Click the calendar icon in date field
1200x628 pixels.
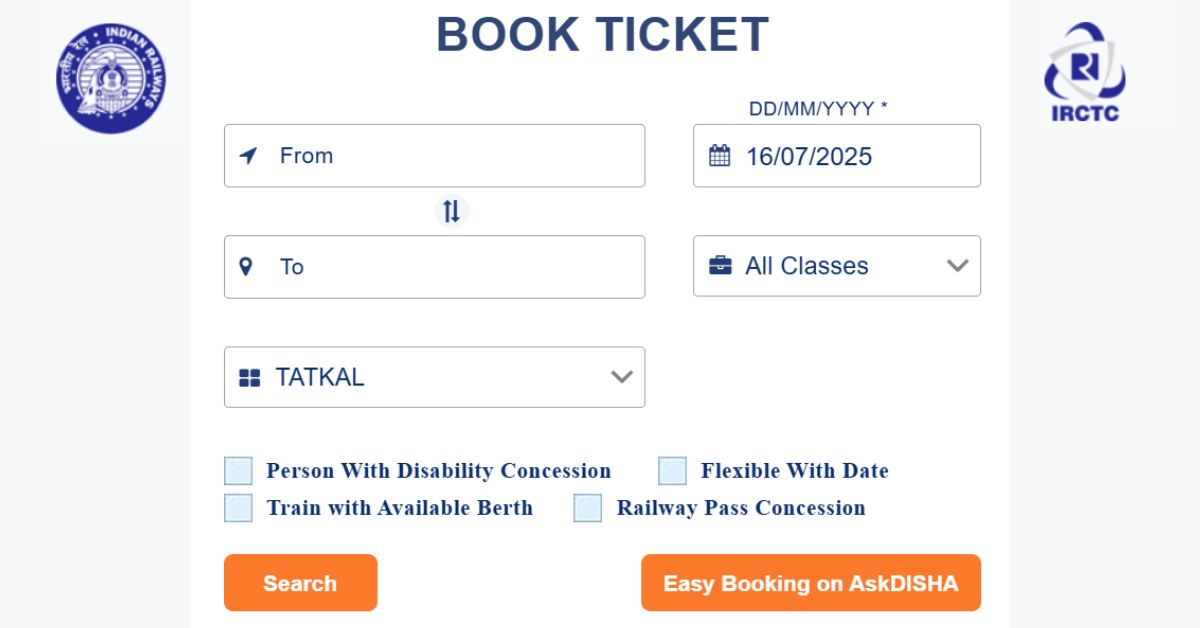(x=719, y=156)
